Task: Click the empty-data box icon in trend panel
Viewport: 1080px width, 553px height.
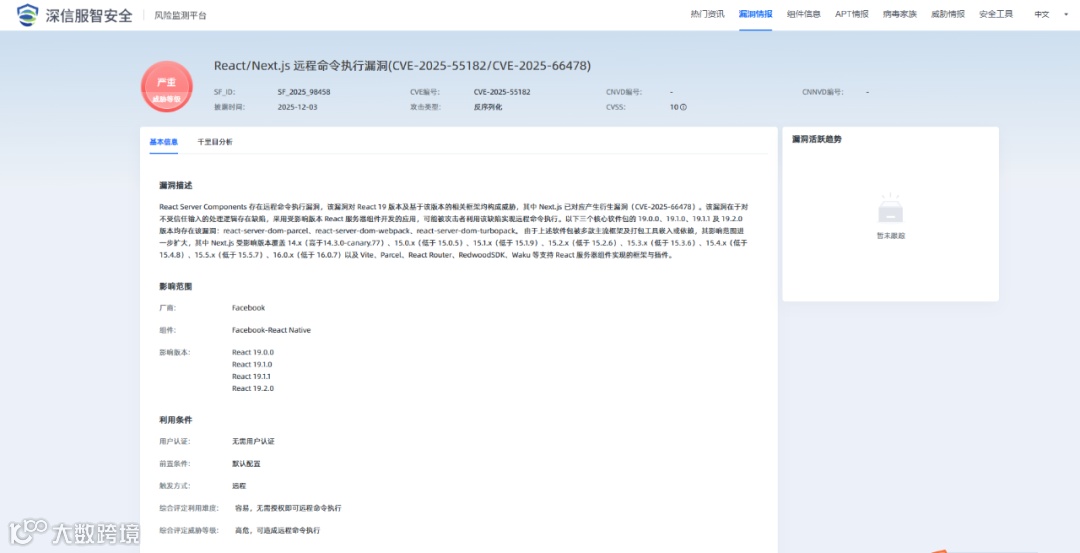Action: click(x=891, y=209)
